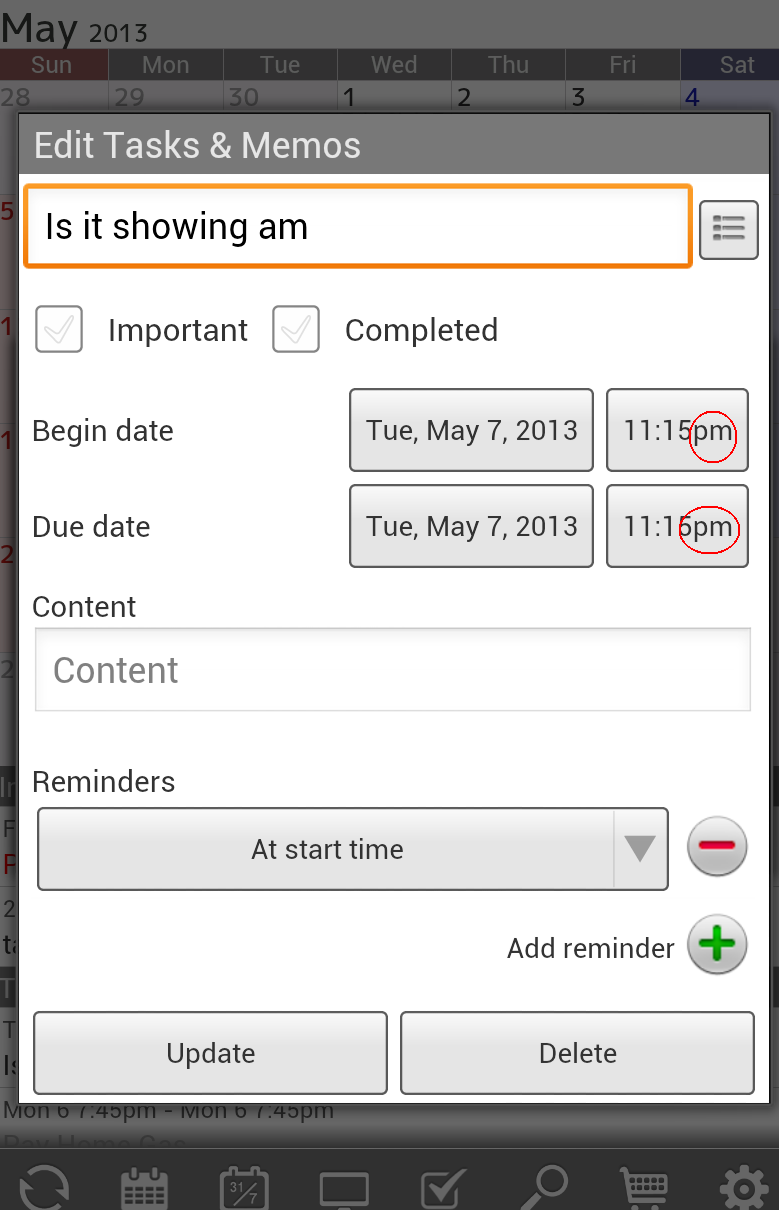
Task: Open the Begin date picker
Action: 471,430
